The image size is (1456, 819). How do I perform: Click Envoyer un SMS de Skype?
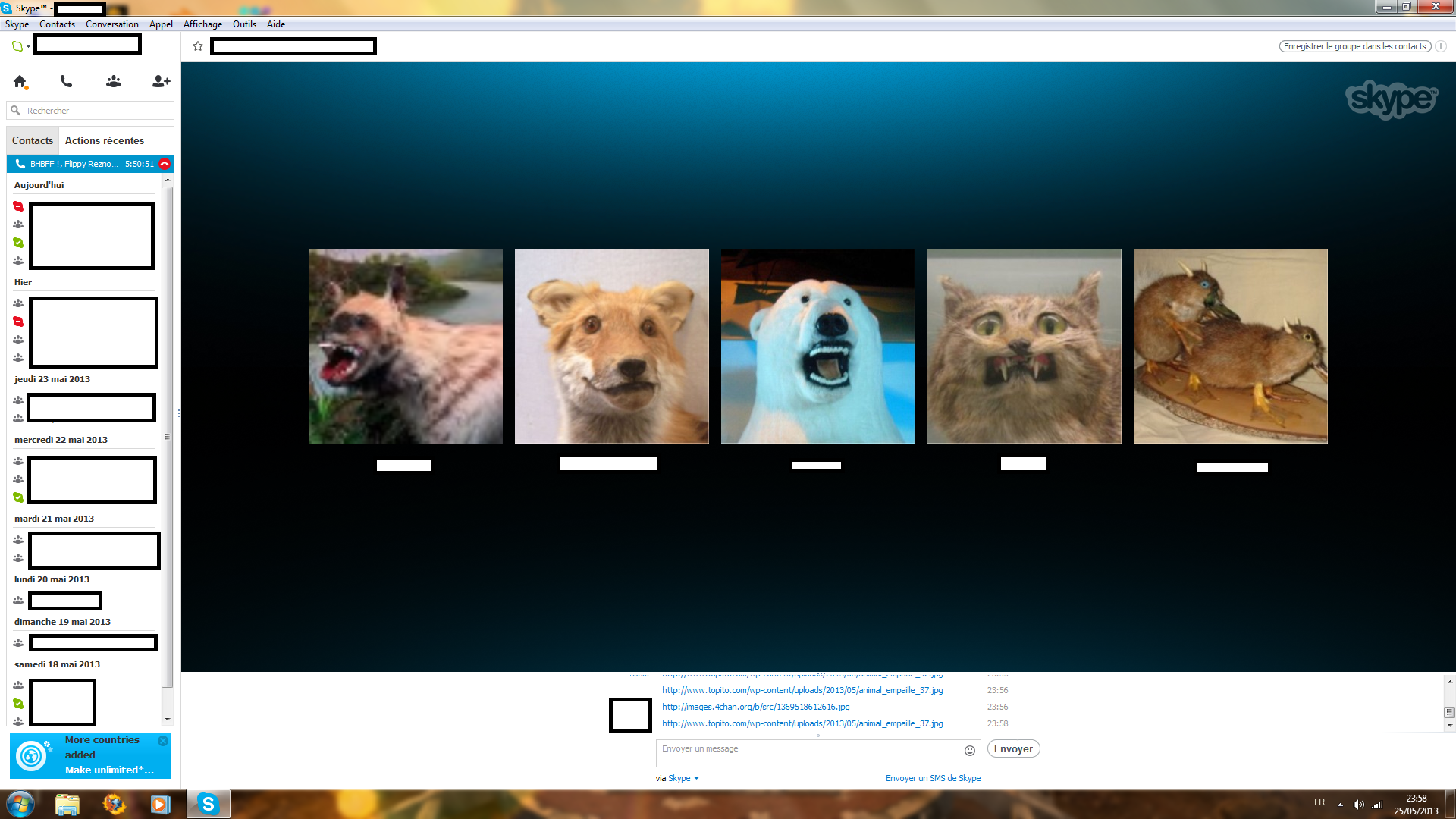click(933, 778)
